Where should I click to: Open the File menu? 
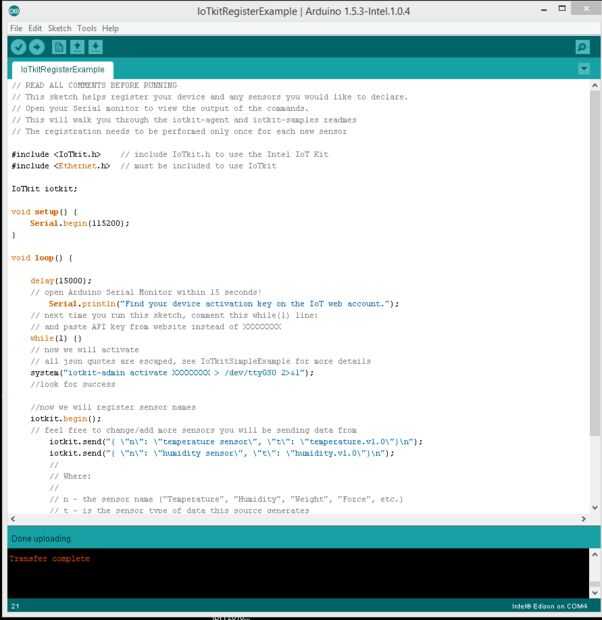(16, 28)
